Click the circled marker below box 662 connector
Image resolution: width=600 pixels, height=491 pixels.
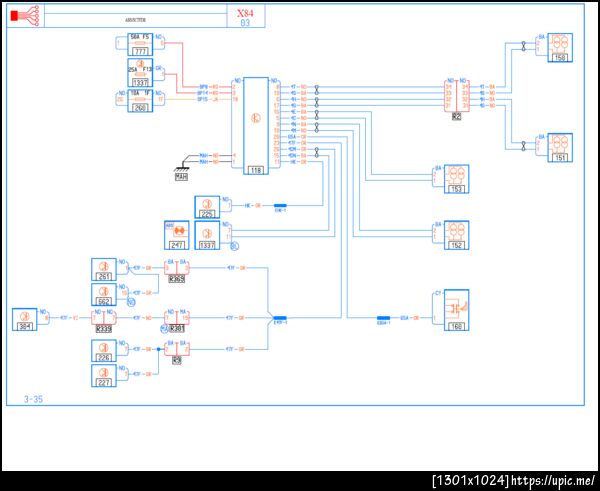pos(131,302)
